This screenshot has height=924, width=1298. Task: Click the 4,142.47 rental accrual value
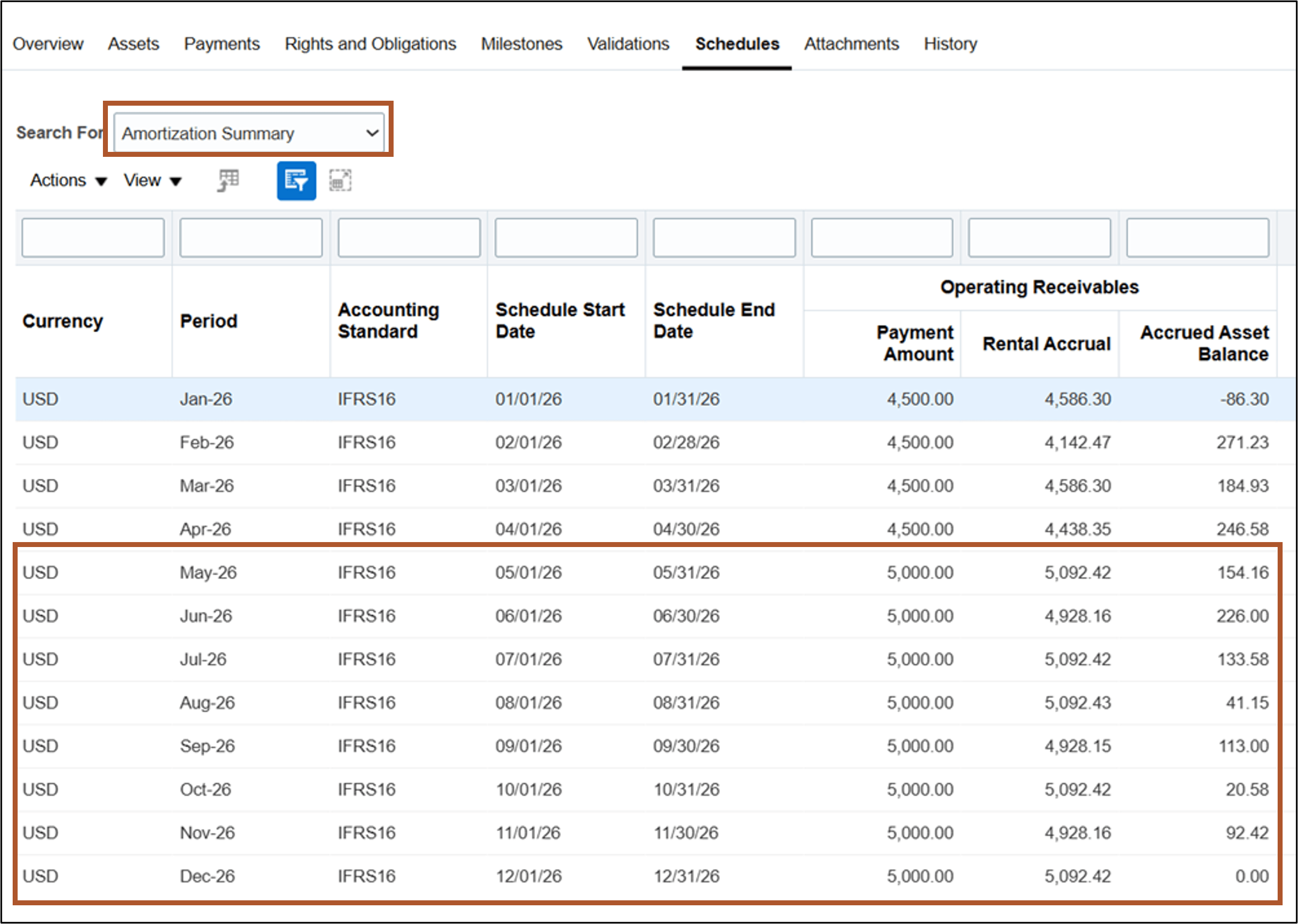1078,442
